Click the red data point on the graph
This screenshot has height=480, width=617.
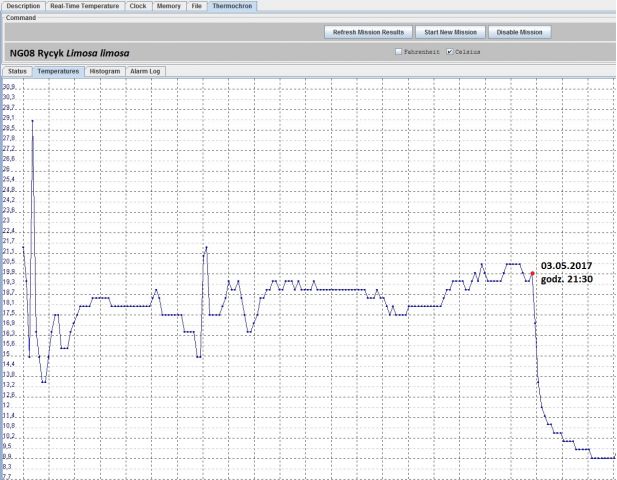pos(532,273)
